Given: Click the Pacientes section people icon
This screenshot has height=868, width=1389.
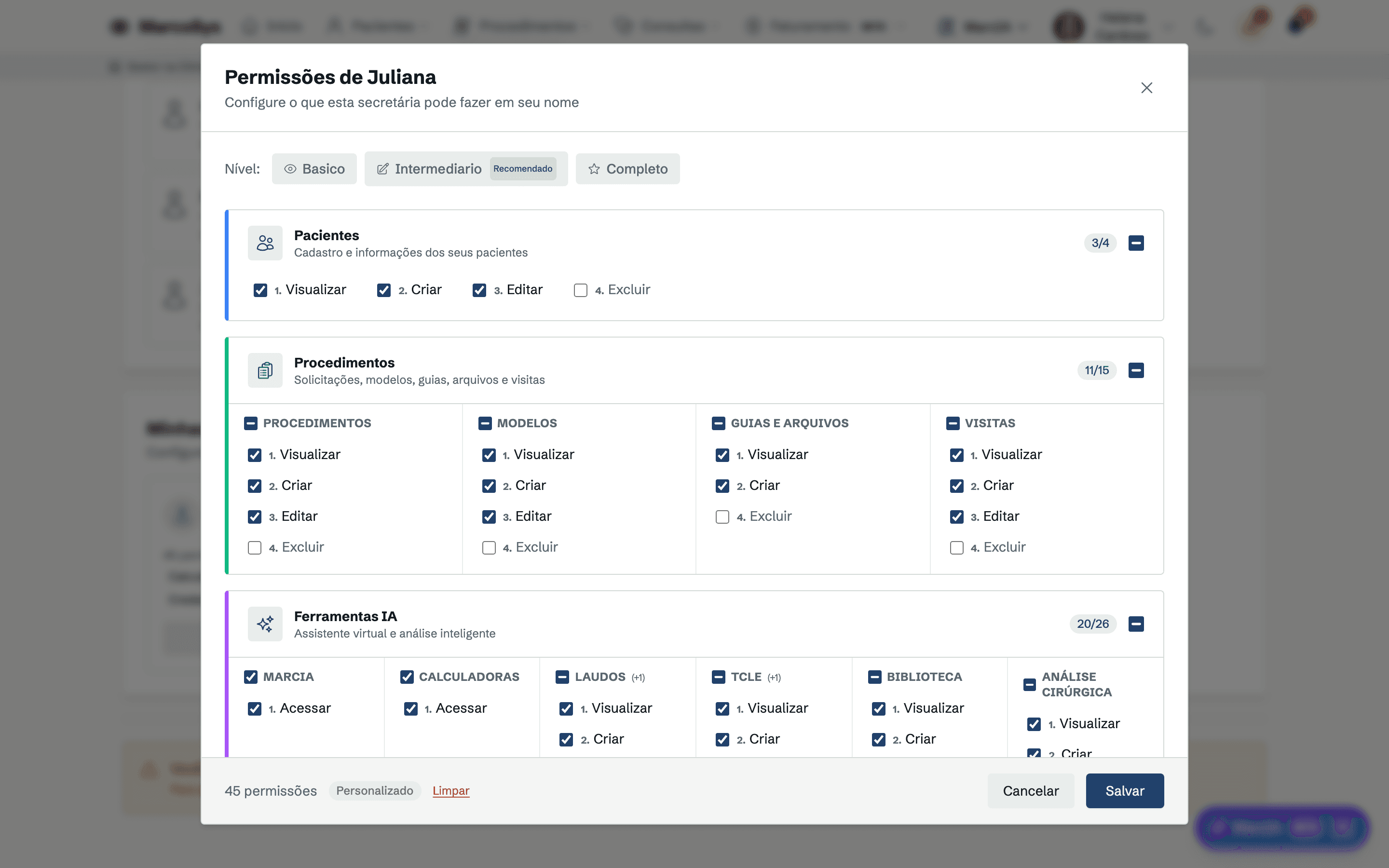Looking at the screenshot, I should [265, 243].
